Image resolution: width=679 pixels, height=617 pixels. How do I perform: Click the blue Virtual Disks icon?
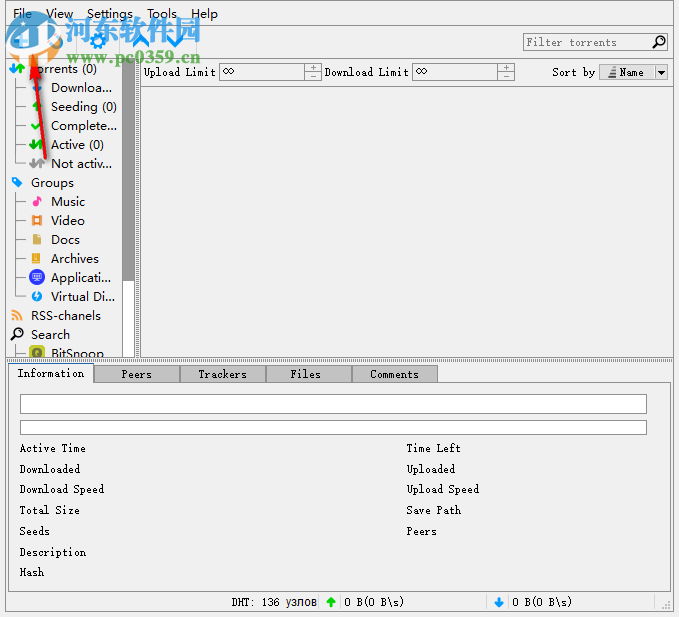pyautogui.click(x=37, y=296)
